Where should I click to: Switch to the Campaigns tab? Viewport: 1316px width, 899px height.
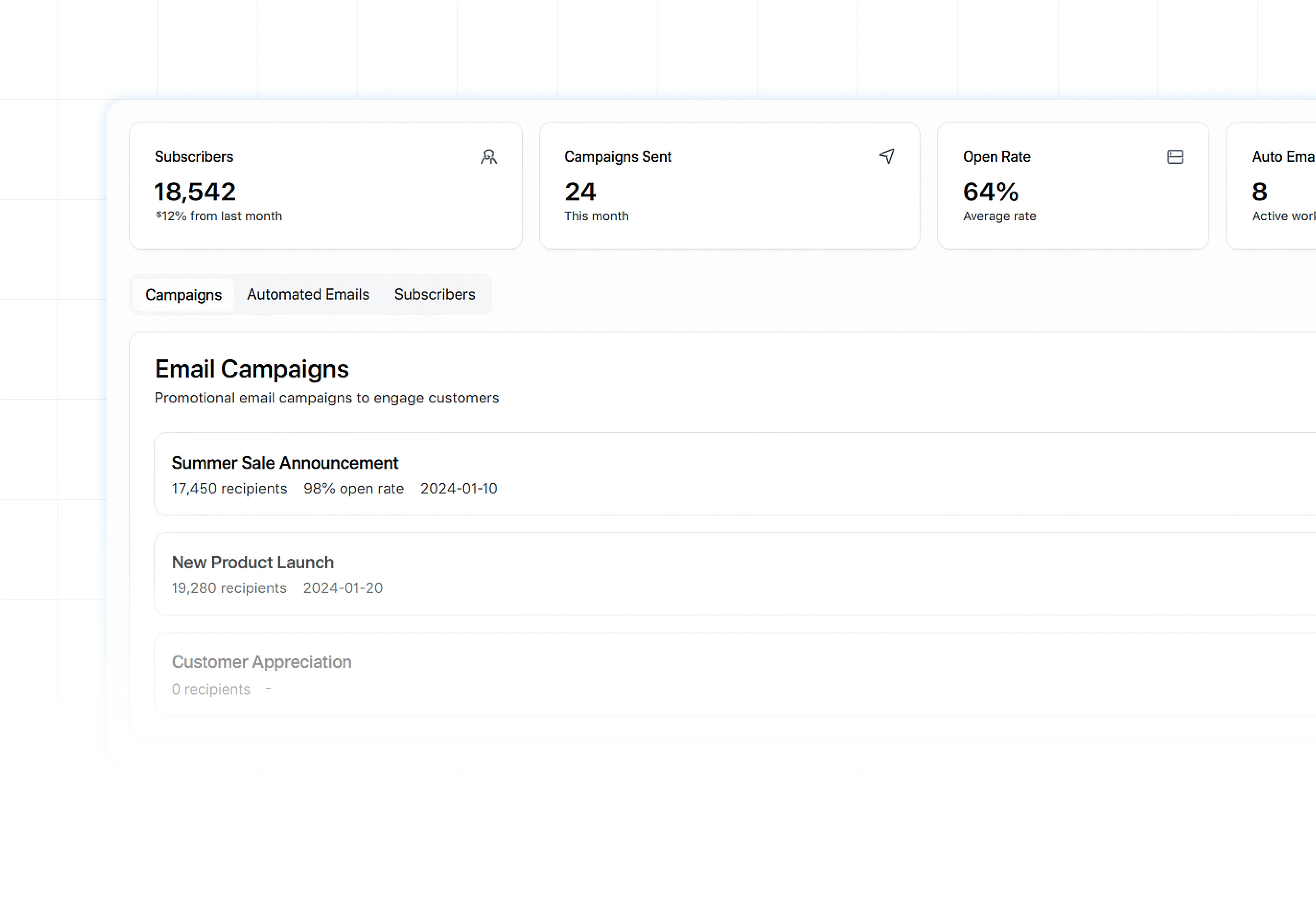pos(184,295)
